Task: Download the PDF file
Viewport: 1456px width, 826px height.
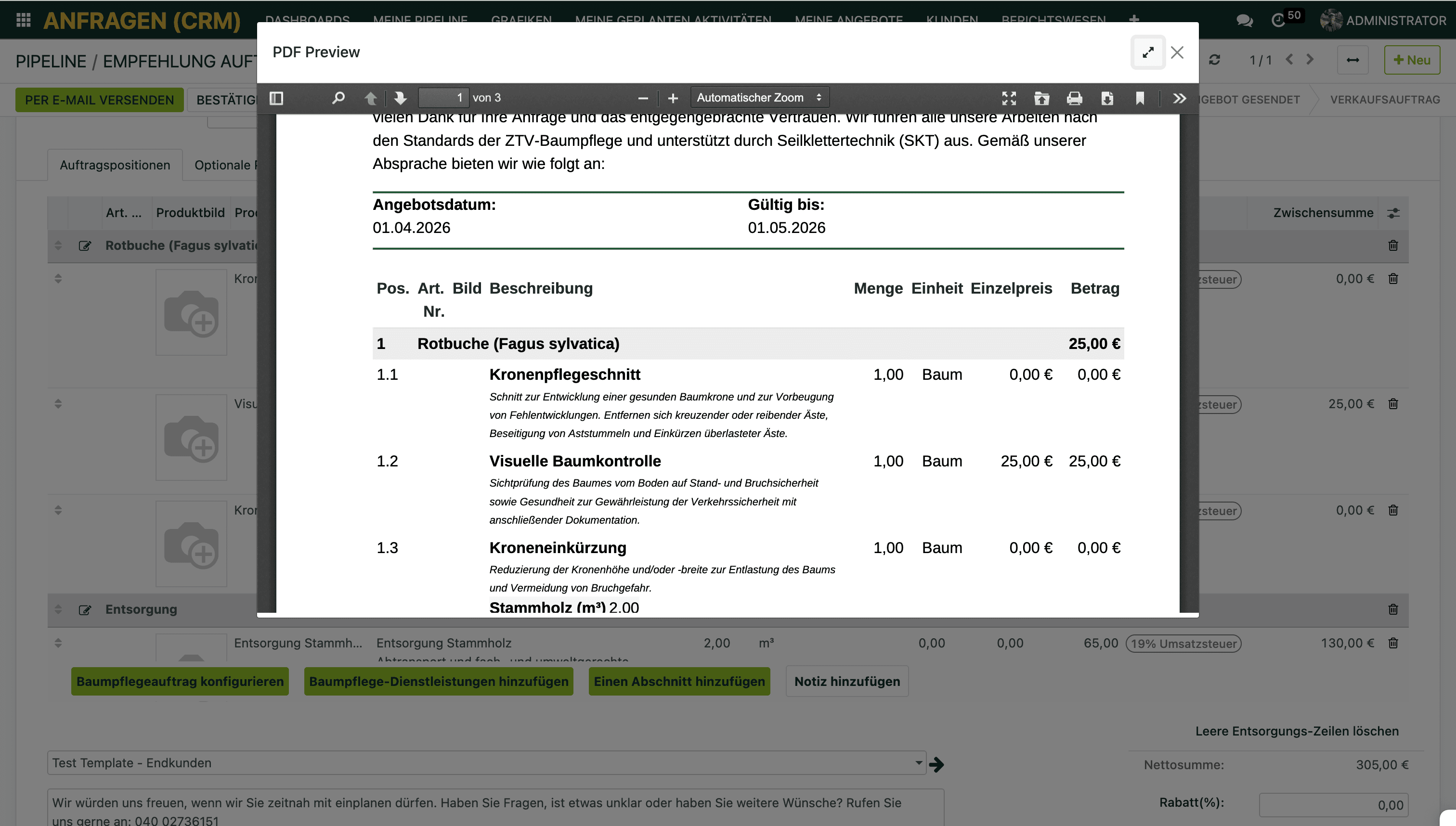Action: [x=1107, y=98]
